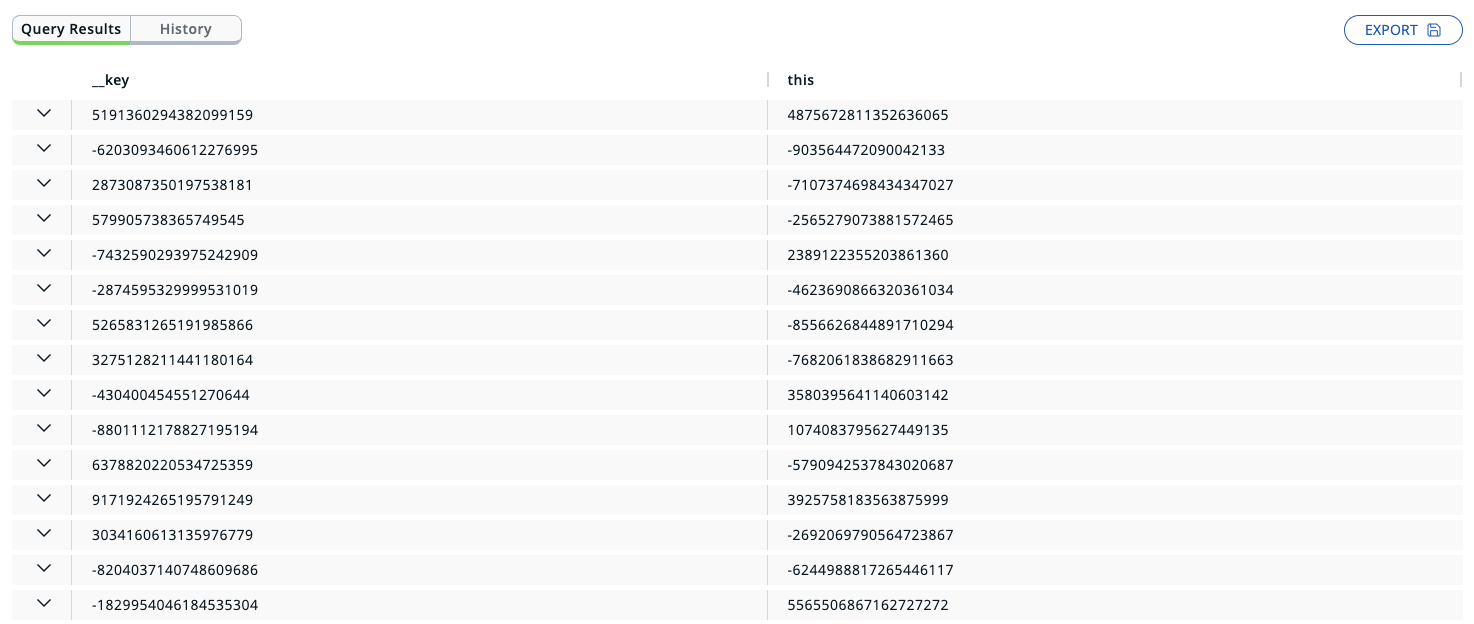Expand the row with key -8801112178827195194
The width and height of the screenshot is (1474, 624).
point(43,429)
